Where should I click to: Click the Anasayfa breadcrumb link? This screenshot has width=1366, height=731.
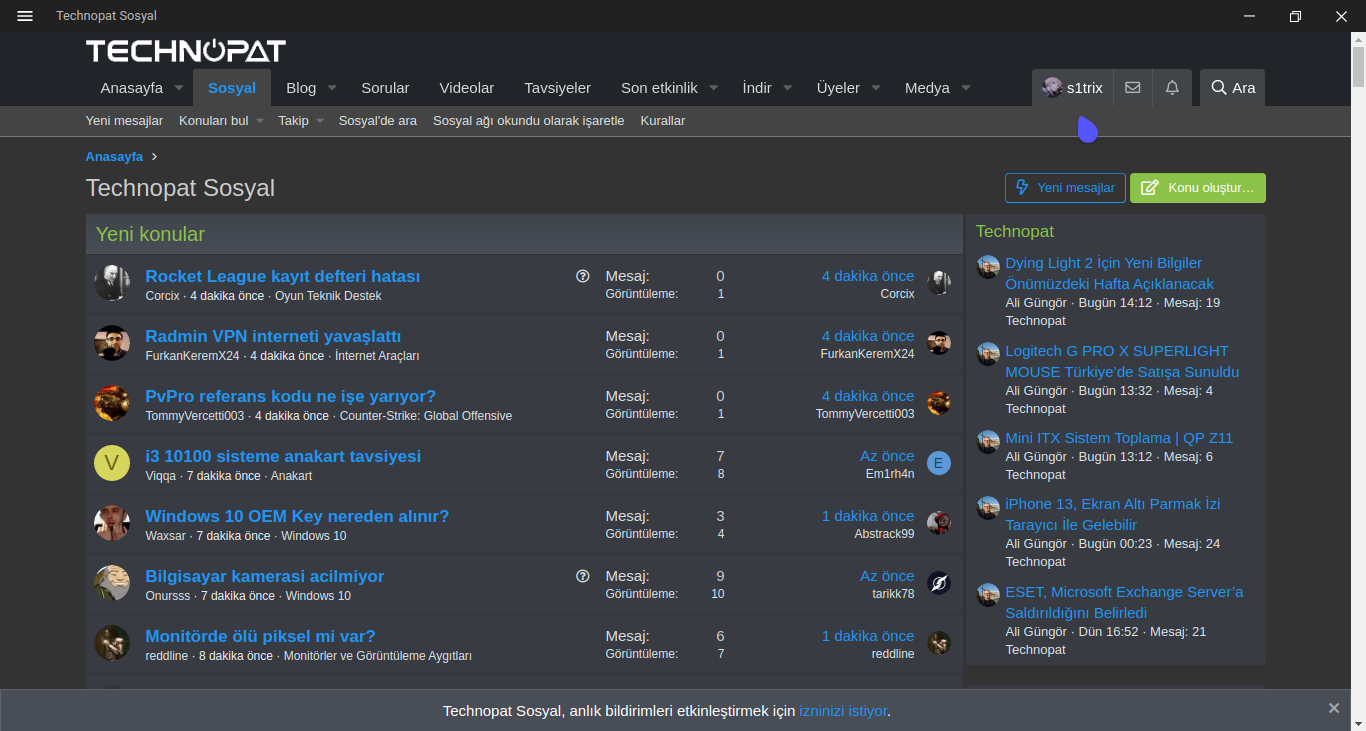tap(114, 157)
